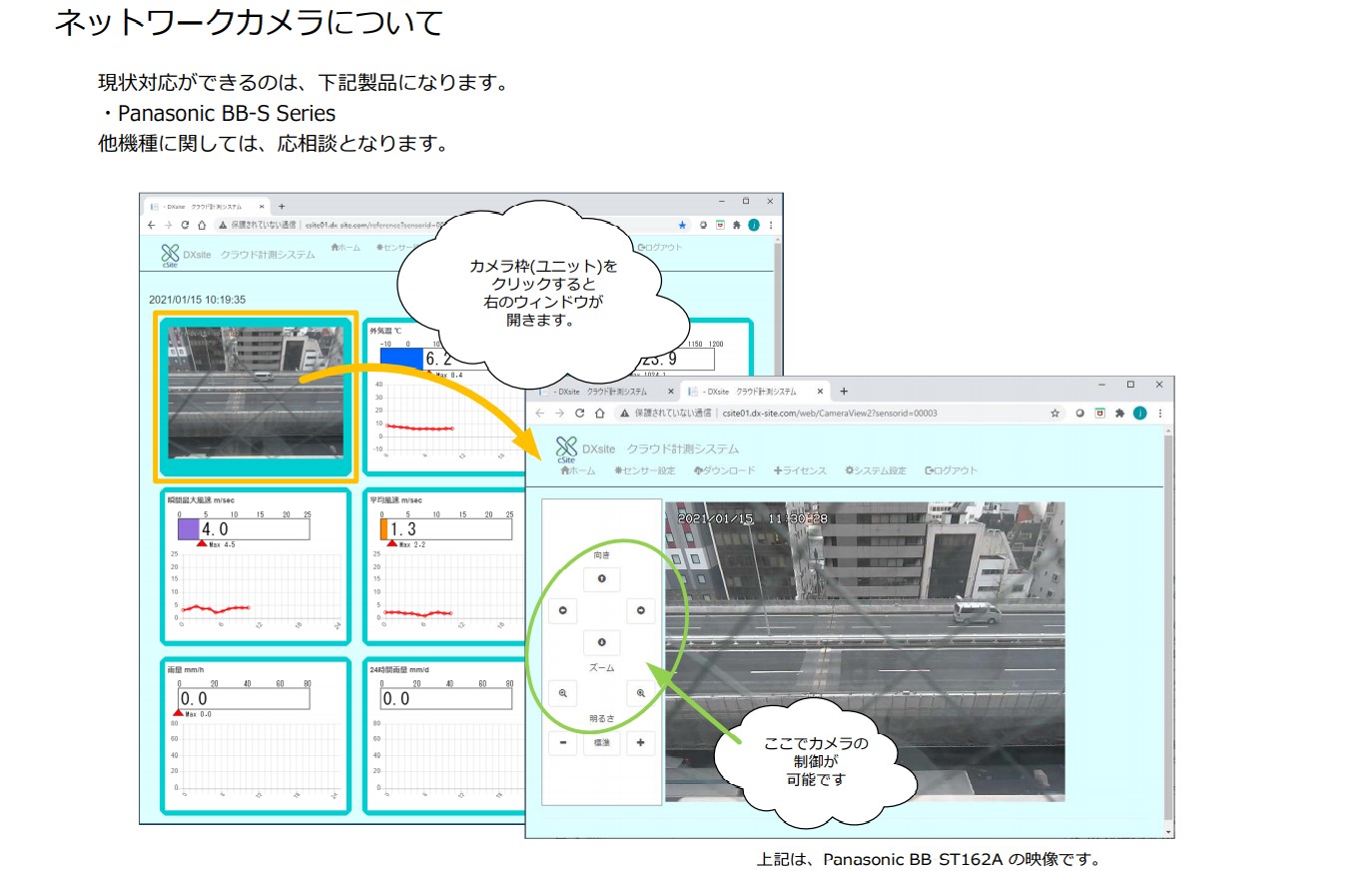Go home via the front browser's toolbar icon
Screen dimensions: 1372x871
pyautogui.click(x=599, y=413)
